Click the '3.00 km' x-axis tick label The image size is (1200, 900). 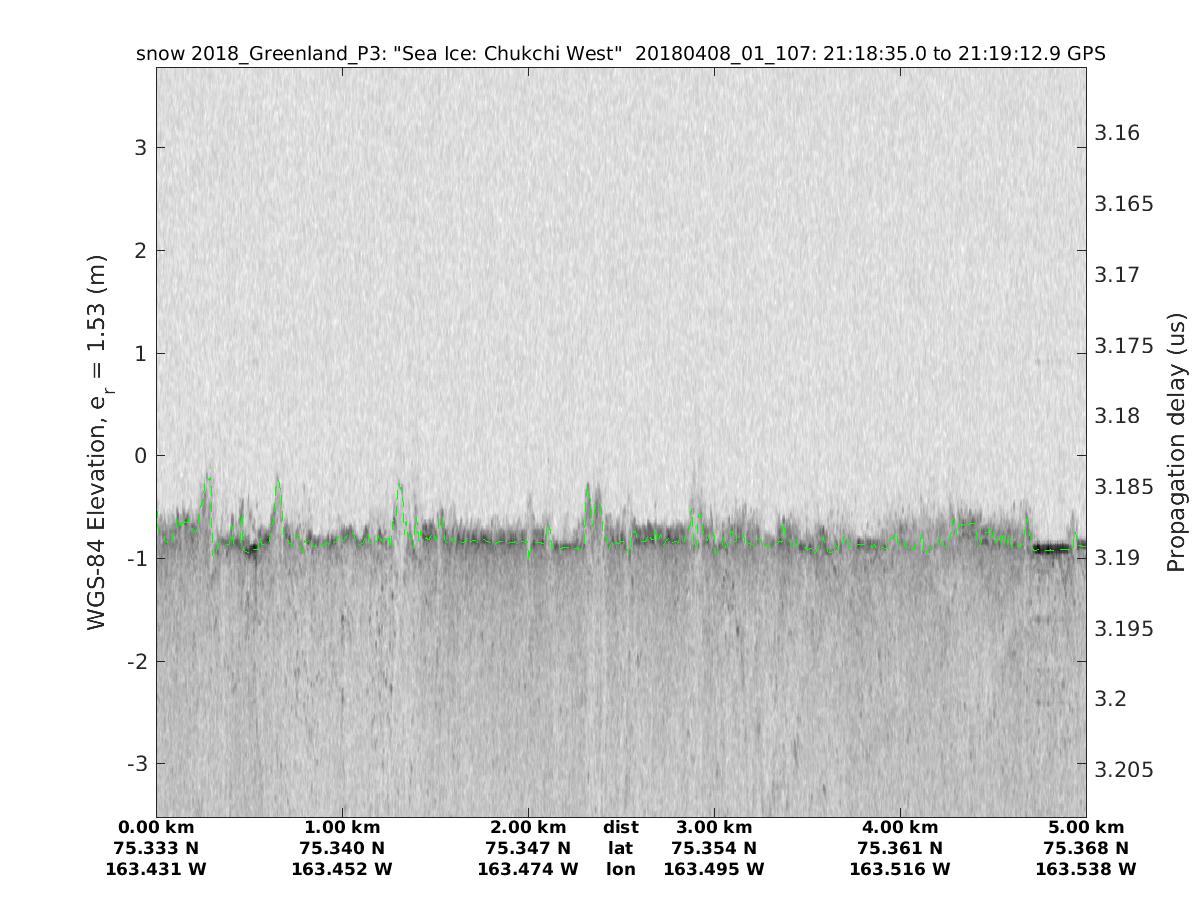coord(714,827)
